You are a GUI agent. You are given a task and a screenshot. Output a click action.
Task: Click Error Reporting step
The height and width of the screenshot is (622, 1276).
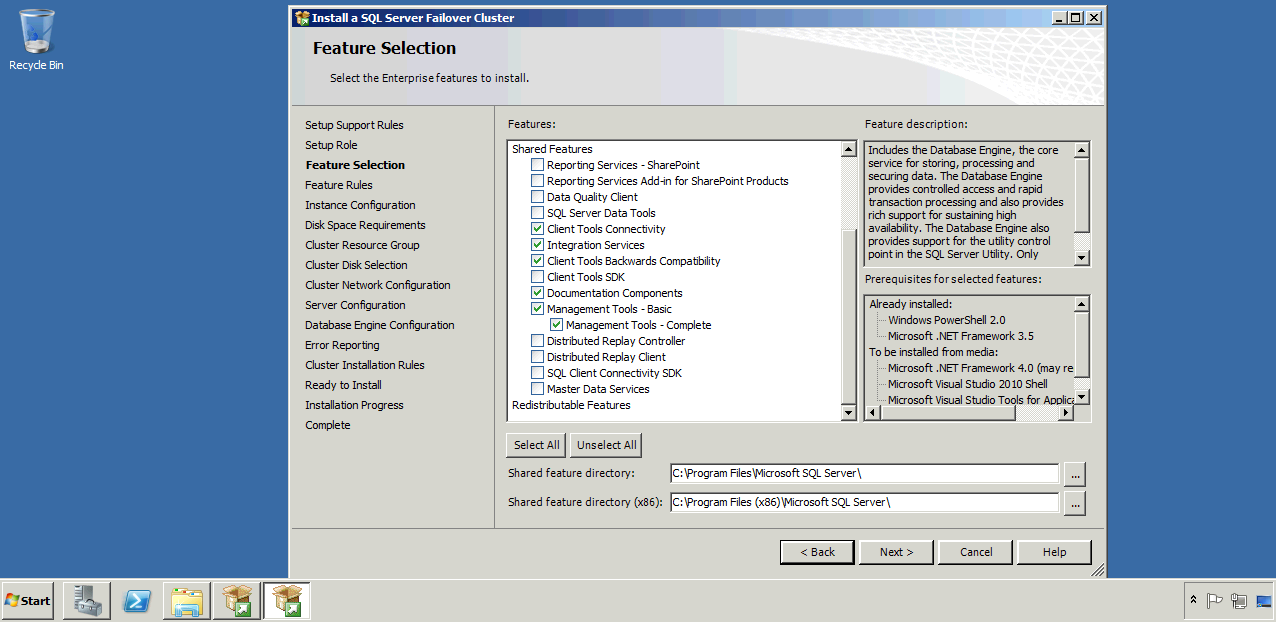(x=342, y=345)
